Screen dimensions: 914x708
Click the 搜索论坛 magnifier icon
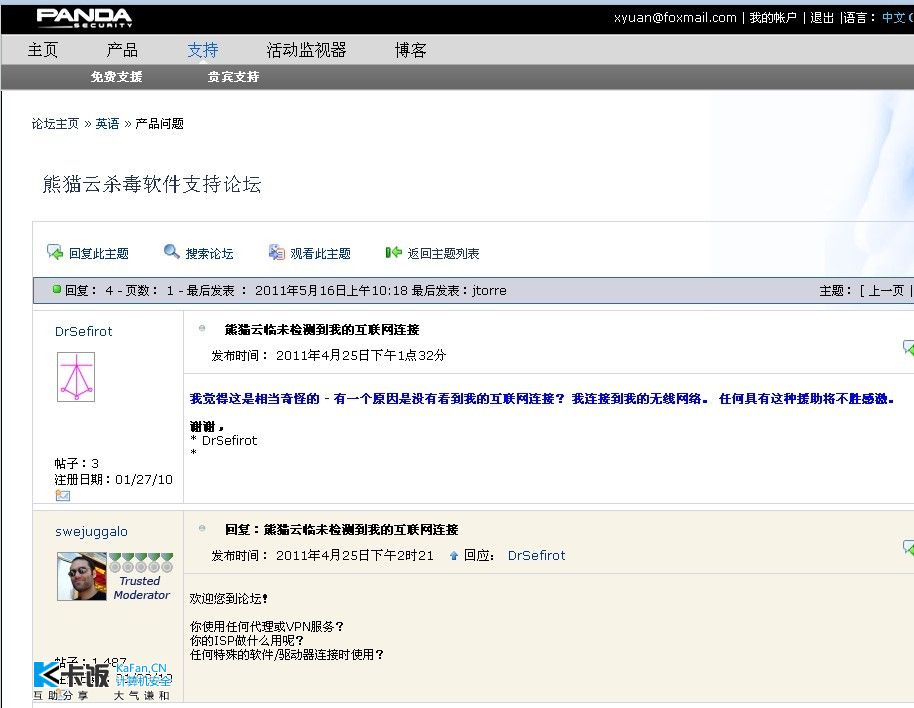(x=171, y=251)
